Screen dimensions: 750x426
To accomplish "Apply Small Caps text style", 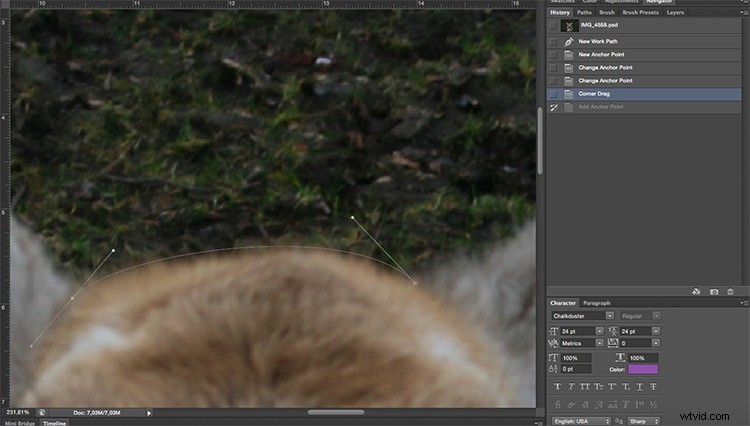I will click(598, 386).
